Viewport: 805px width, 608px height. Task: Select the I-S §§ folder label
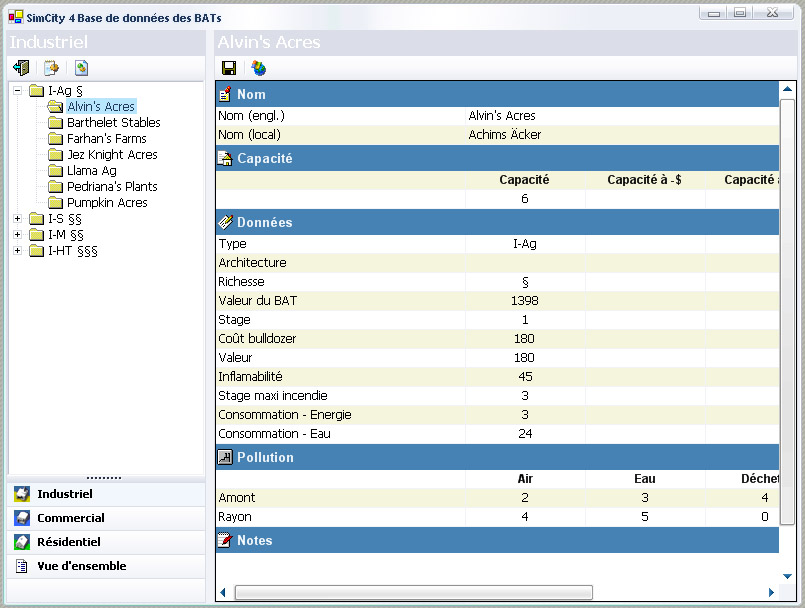65,219
